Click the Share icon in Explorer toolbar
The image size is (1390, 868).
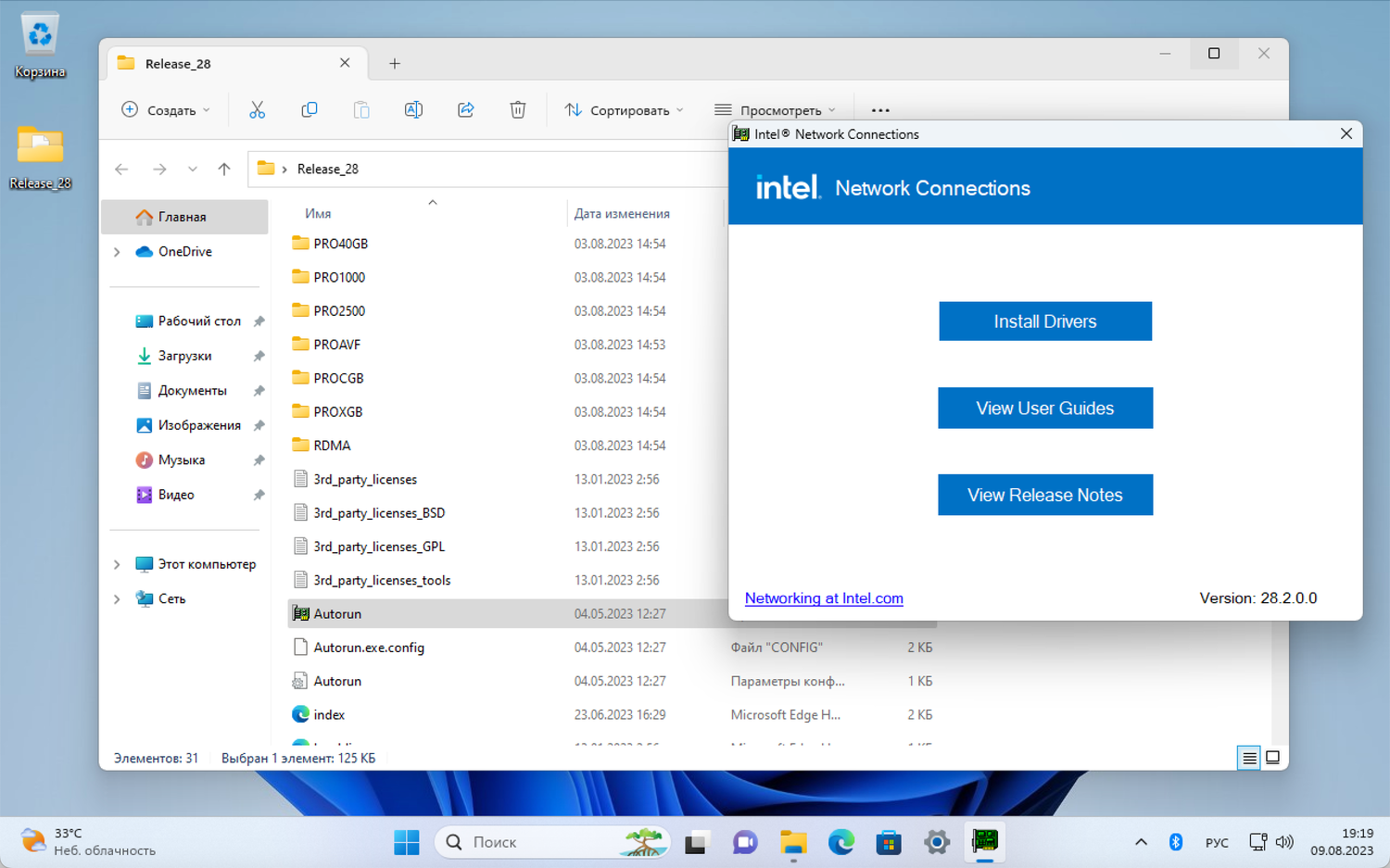[466, 110]
